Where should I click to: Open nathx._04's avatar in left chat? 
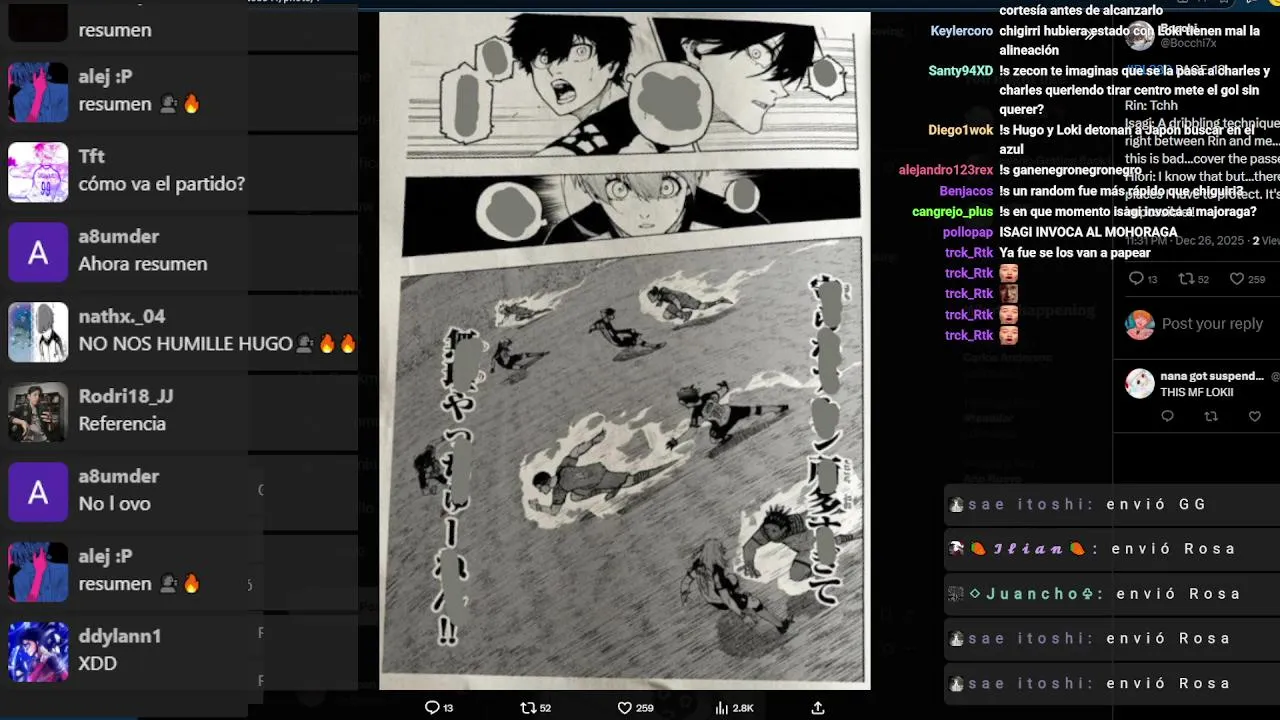click(38, 332)
